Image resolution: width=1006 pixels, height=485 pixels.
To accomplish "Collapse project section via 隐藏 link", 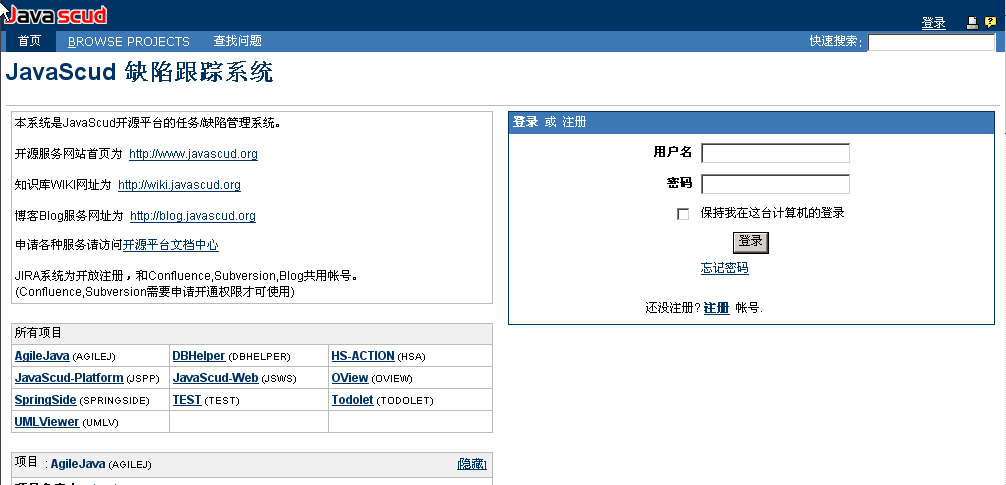I will 472,464.
